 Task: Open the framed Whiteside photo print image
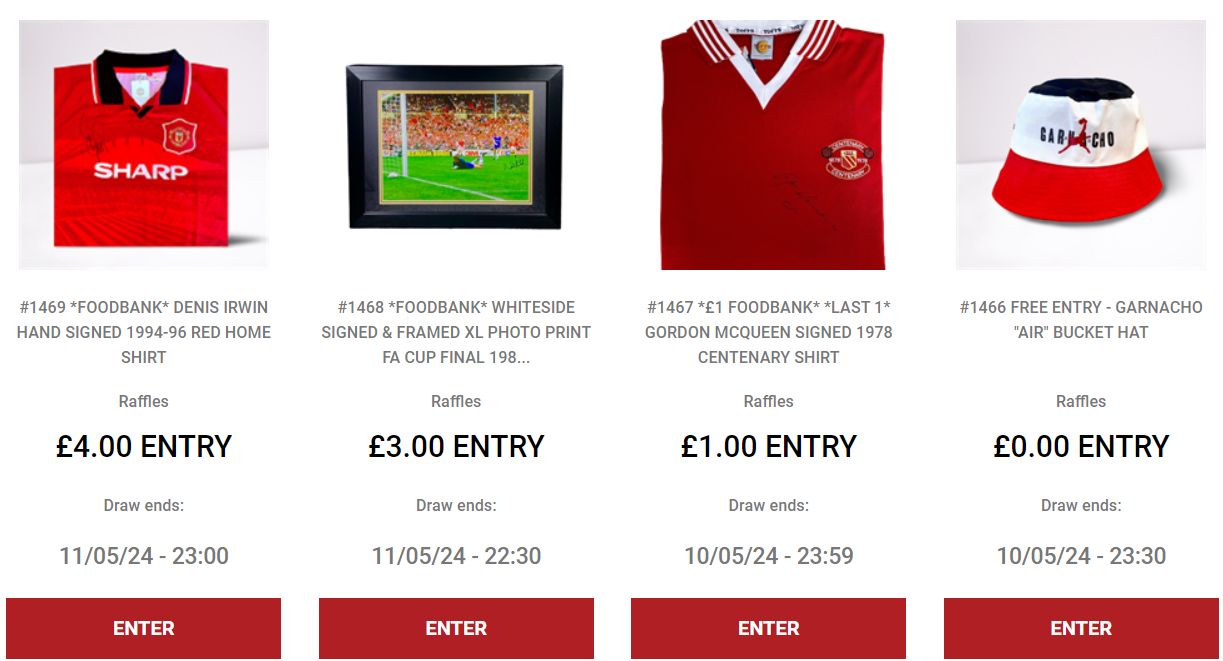pyautogui.click(x=456, y=145)
